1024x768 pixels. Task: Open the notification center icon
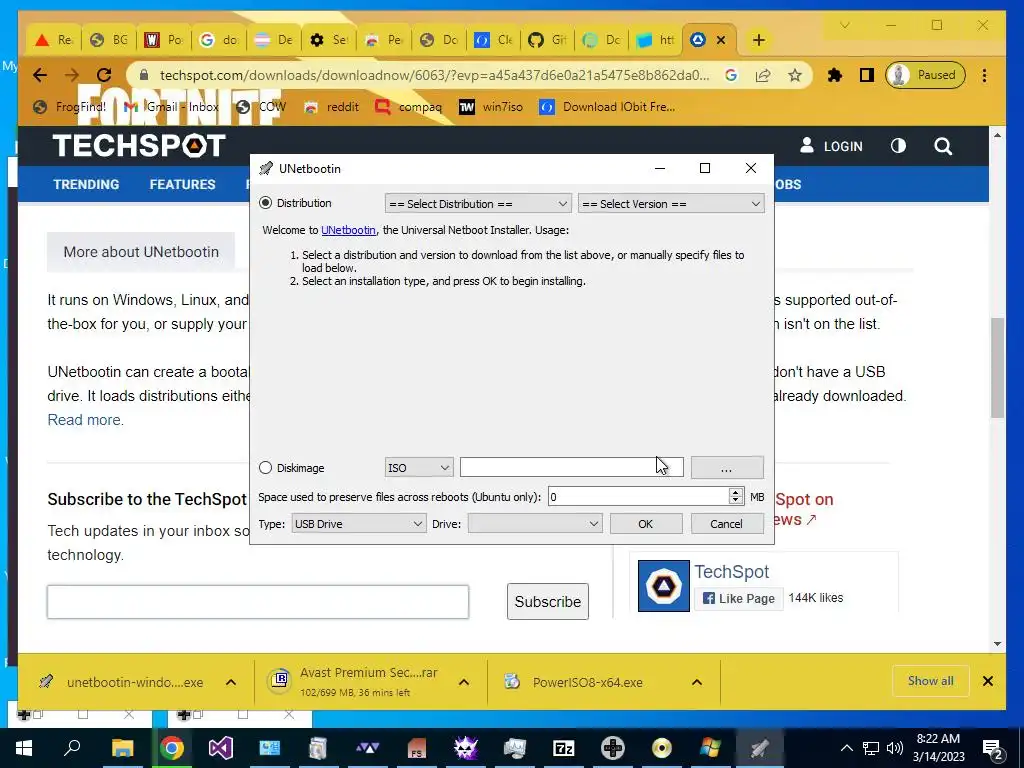coord(993,749)
